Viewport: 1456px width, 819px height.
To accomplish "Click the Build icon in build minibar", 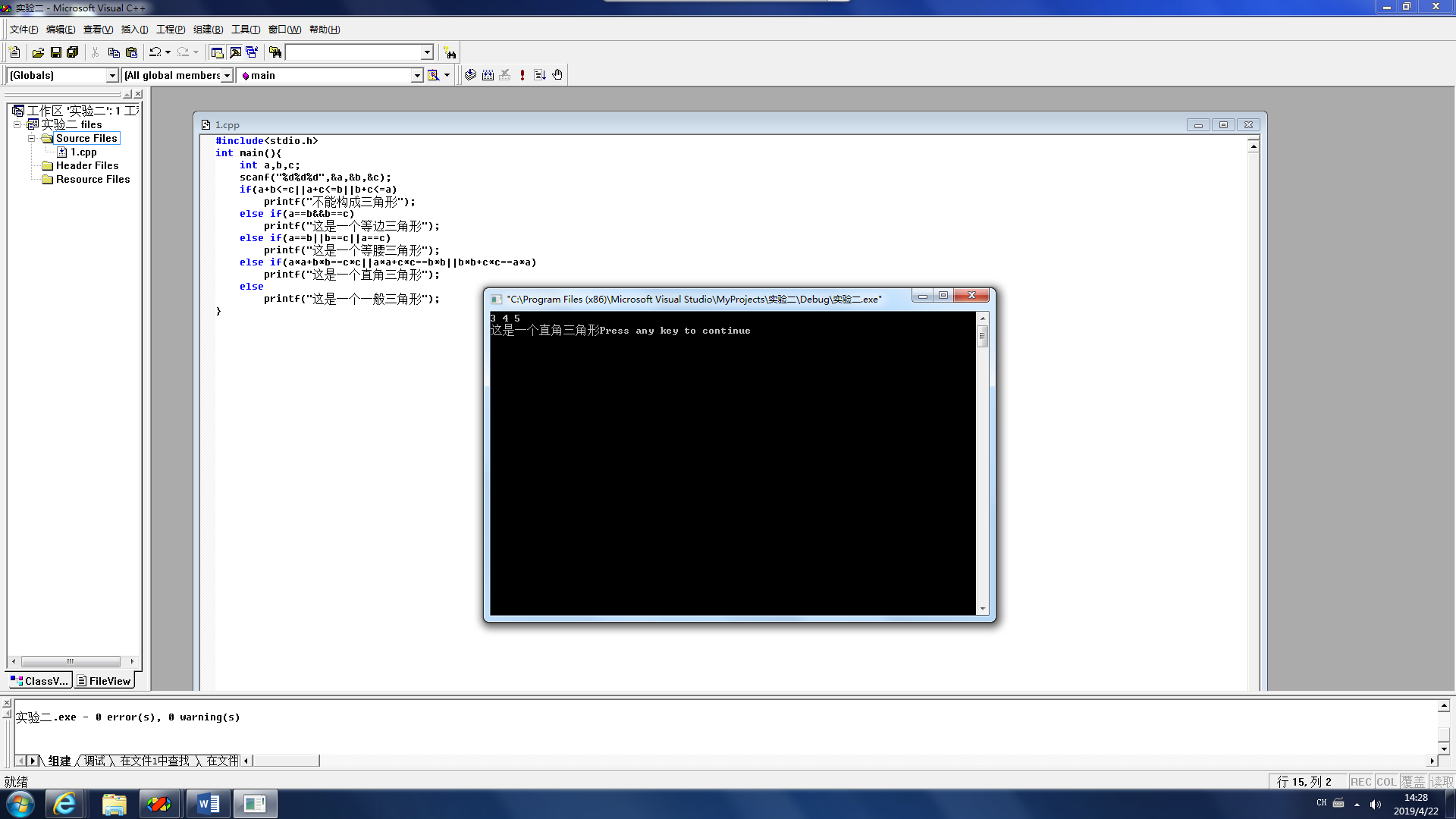I will point(488,75).
